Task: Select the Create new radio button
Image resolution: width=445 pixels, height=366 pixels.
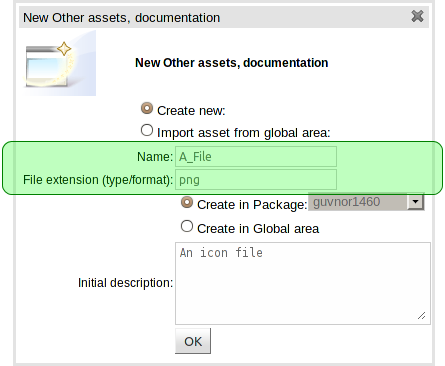Action: pyautogui.click(x=147, y=108)
